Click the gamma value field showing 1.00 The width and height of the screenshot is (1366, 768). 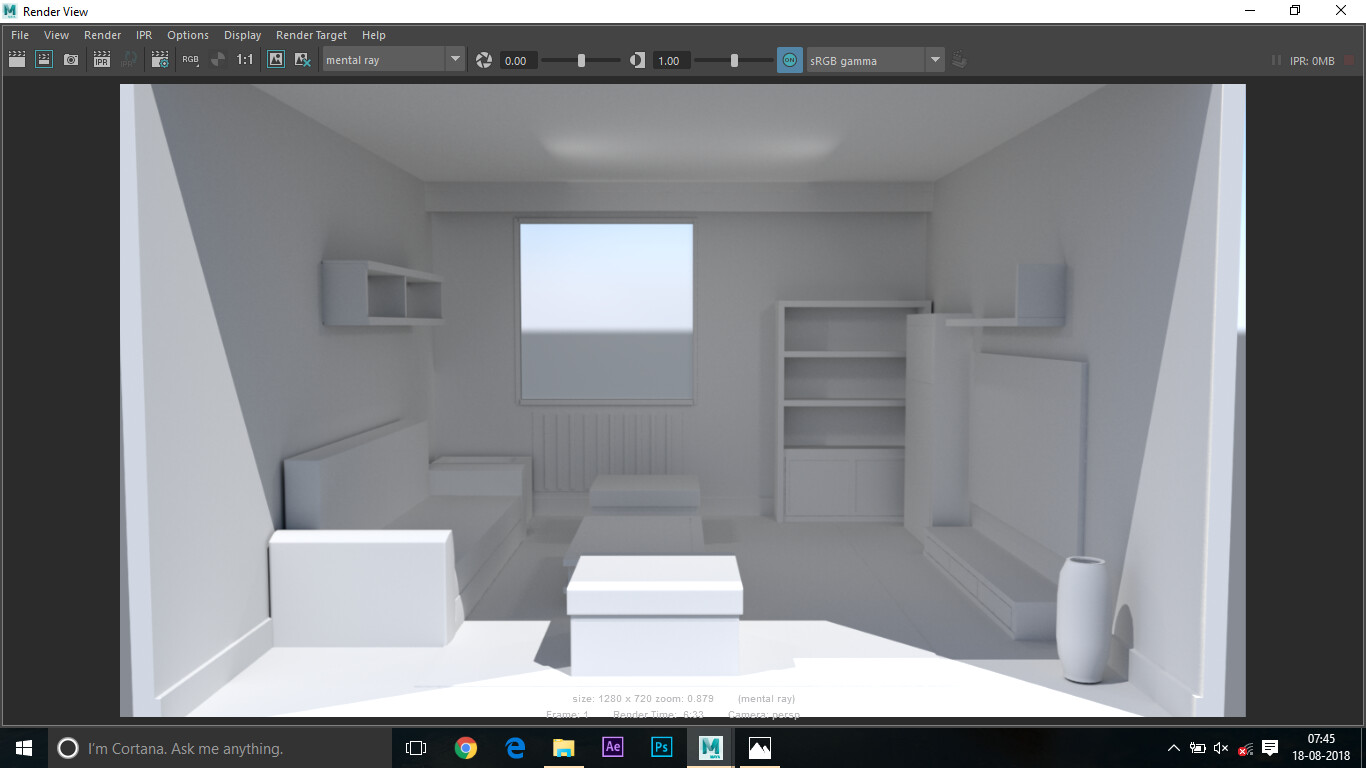click(671, 60)
